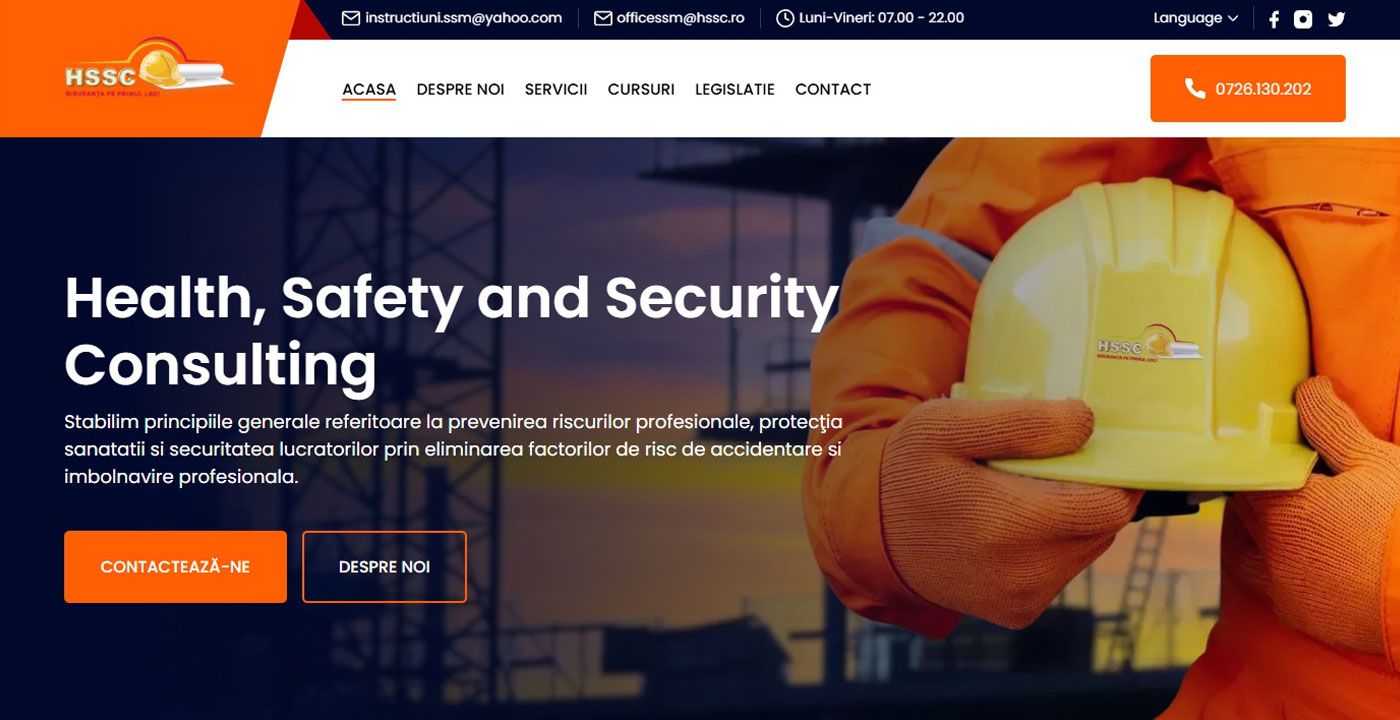The image size is (1400, 720).
Task: Click the CONTACTEAZĂ-NE button
Action: pyautogui.click(x=175, y=567)
